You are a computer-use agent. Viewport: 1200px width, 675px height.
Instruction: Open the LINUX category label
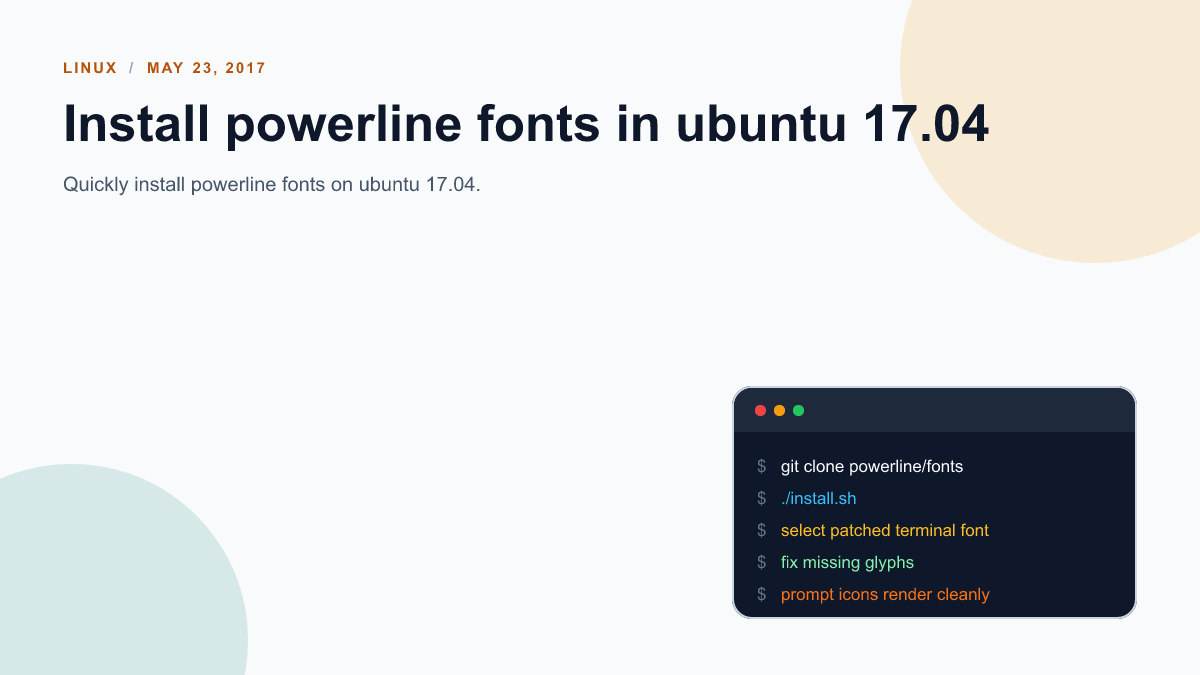point(90,68)
